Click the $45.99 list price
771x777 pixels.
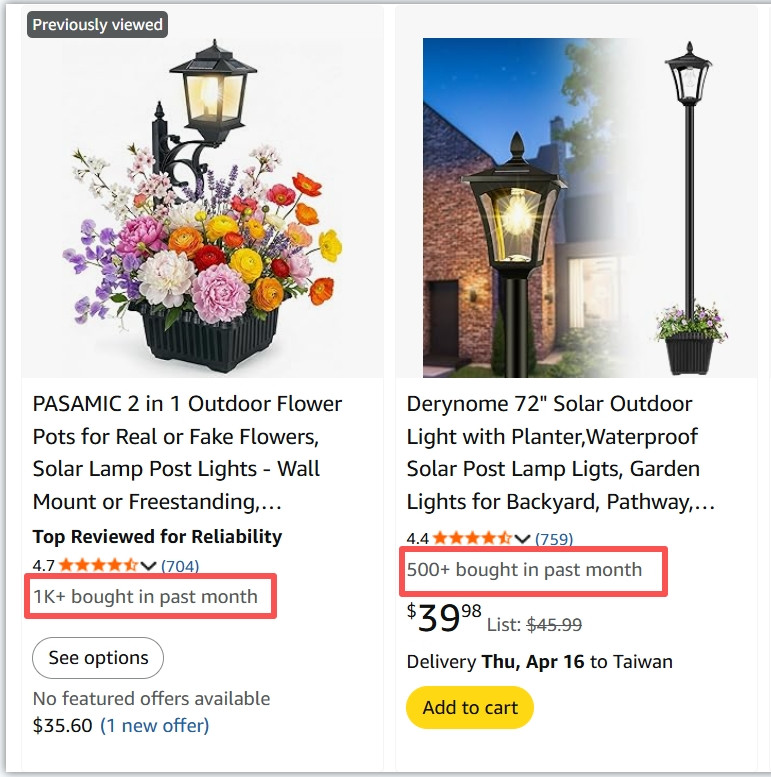click(x=554, y=625)
